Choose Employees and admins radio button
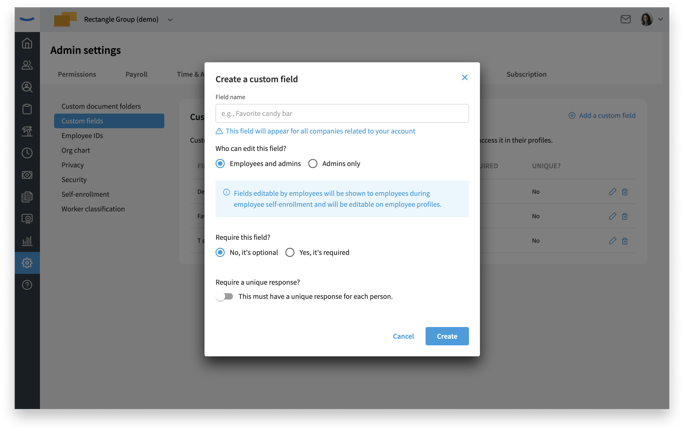 click(220, 164)
